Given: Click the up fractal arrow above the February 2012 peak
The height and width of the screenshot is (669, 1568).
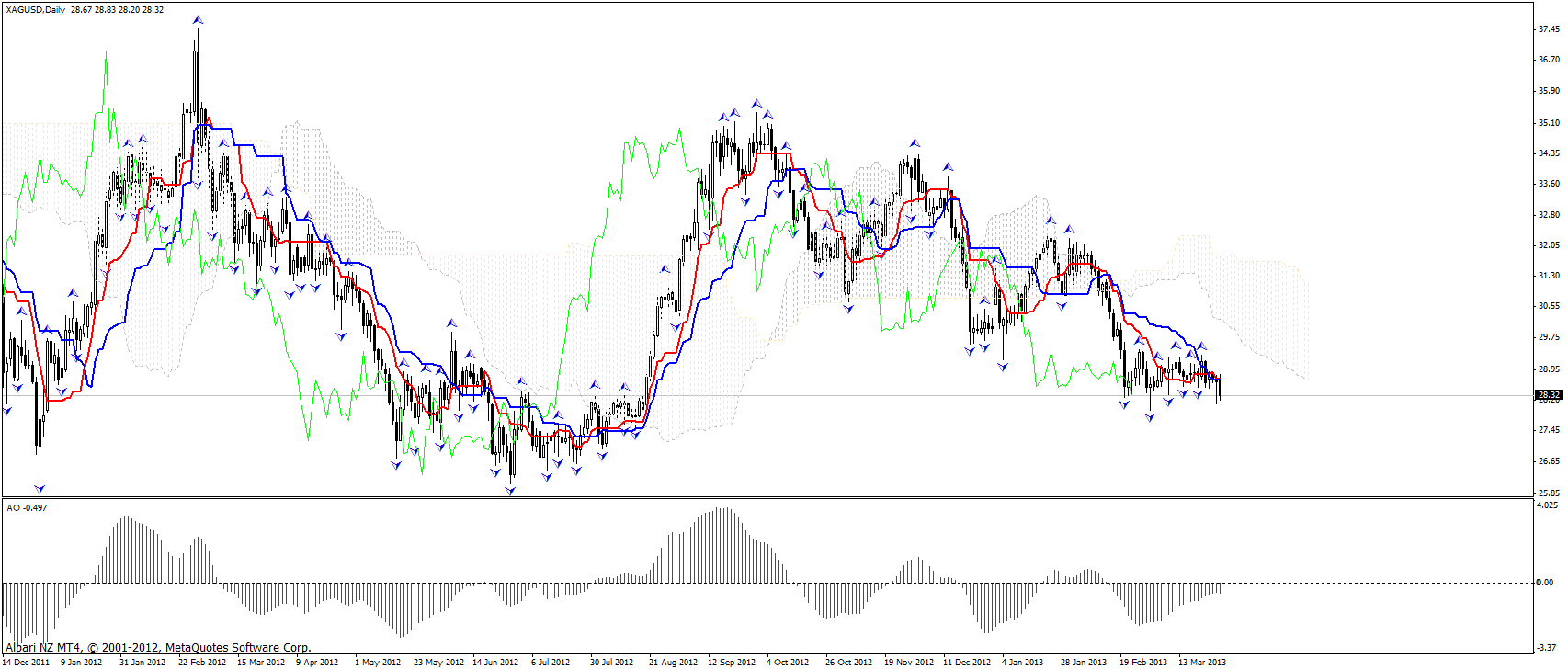Looking at the screenshot, I should [198, 20].
